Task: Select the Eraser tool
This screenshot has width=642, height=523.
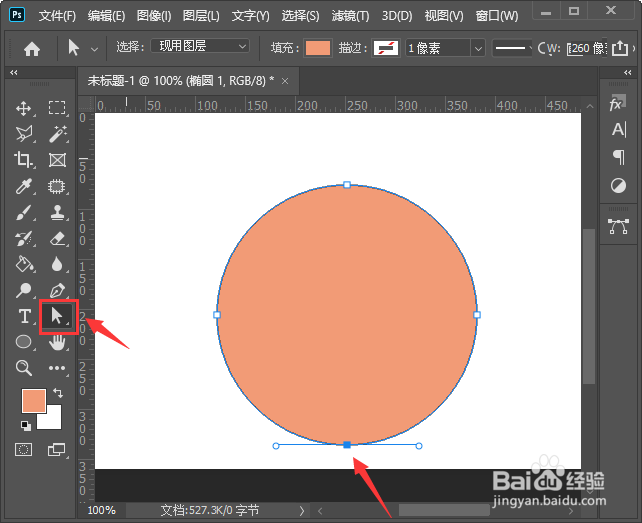Action: (57, 239)
